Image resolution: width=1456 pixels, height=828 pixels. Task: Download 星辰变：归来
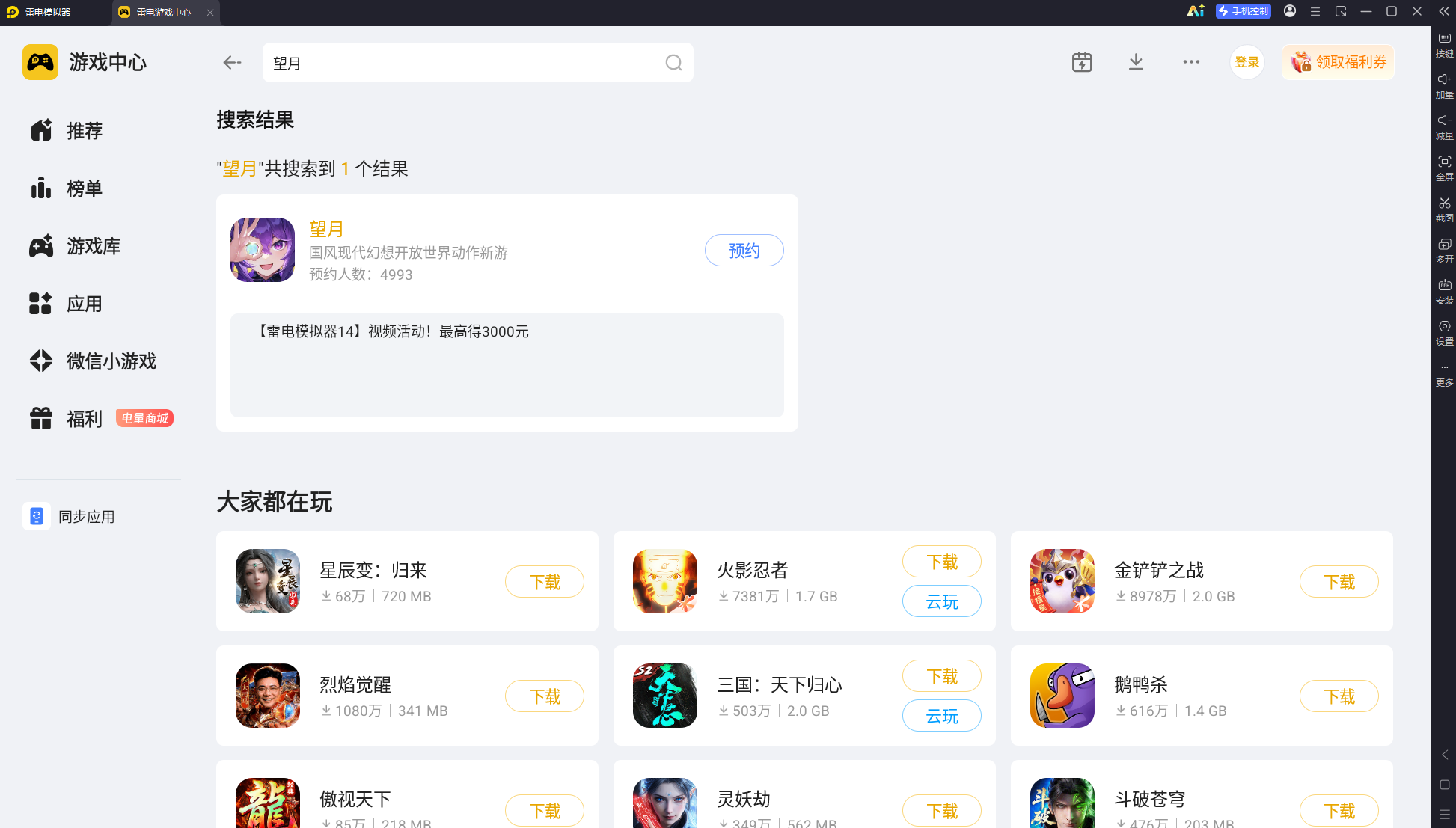[545, 582]
